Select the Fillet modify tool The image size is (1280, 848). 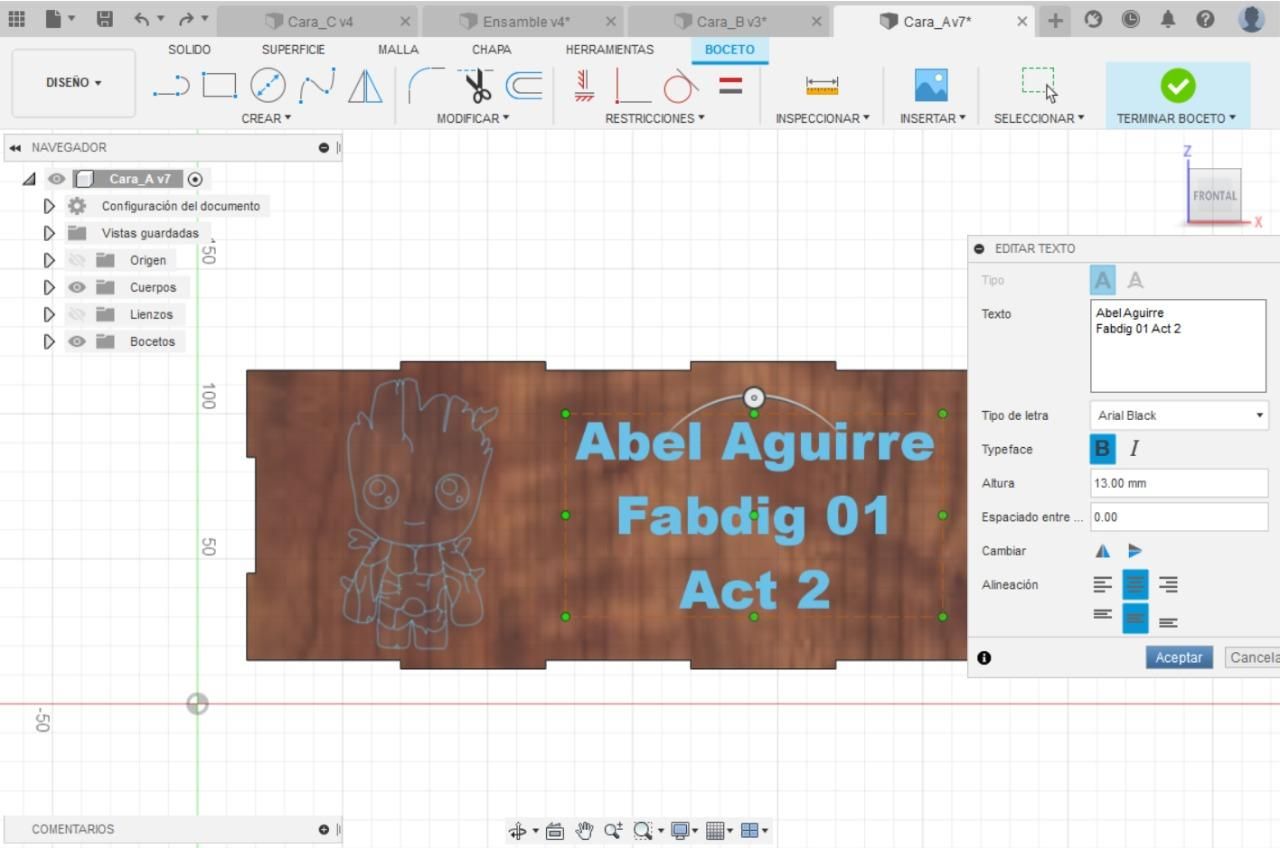(x=427, y=86)
